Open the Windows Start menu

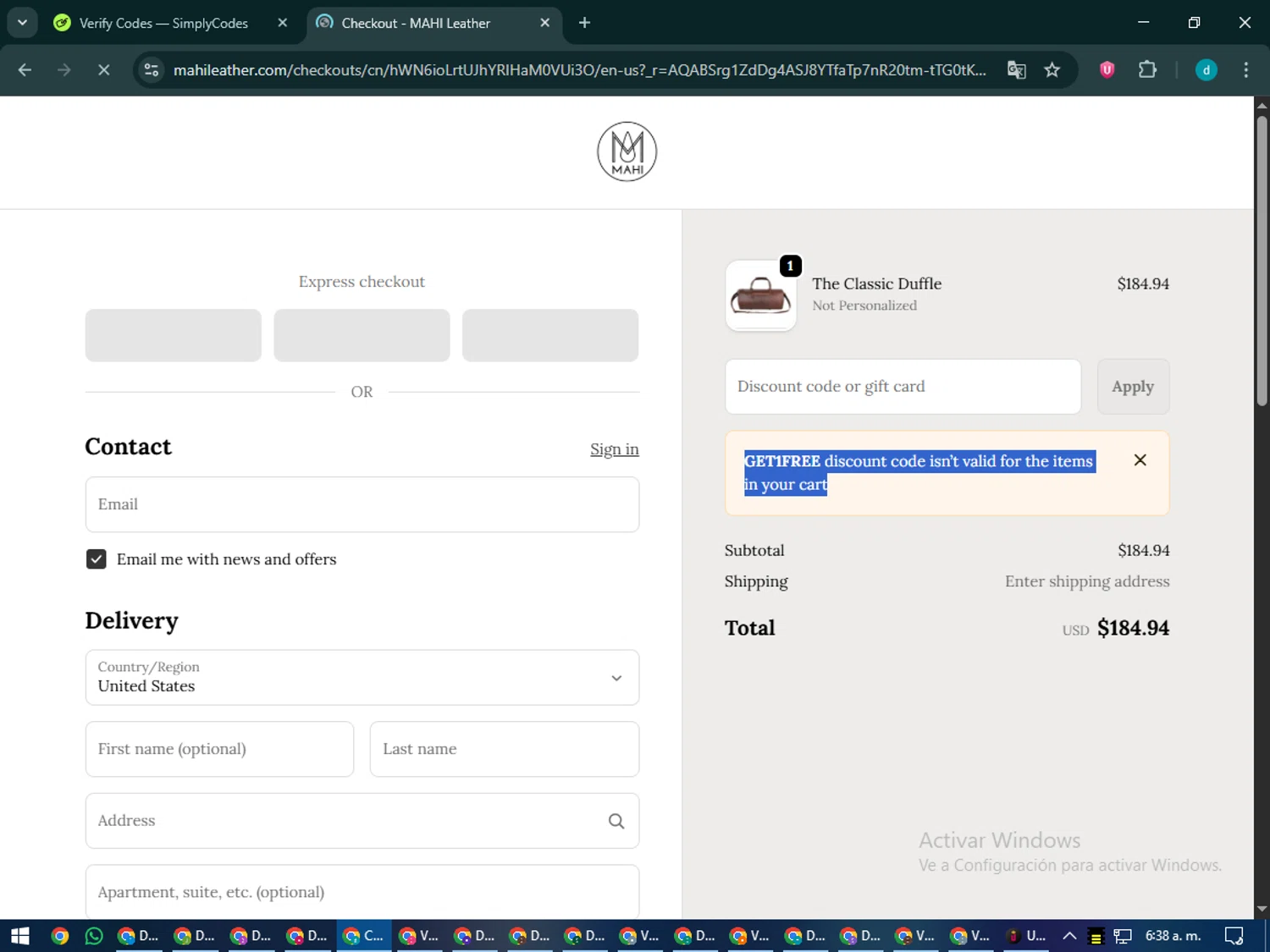(20, 936)
